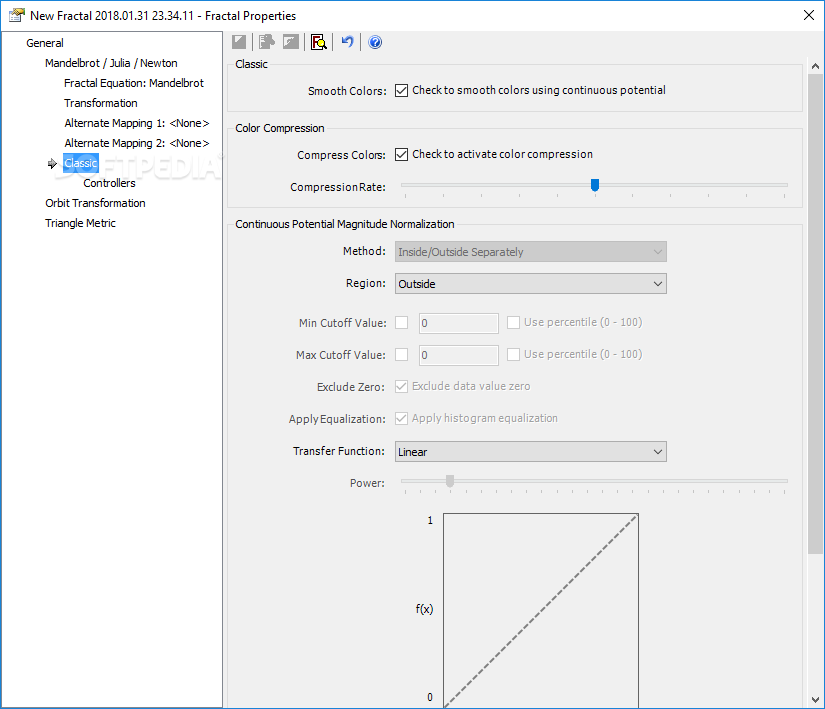This screenshot has height=709, width=825.
Task: Toggle the Min Cutoff Value checkbox
Action: (401, 322)
